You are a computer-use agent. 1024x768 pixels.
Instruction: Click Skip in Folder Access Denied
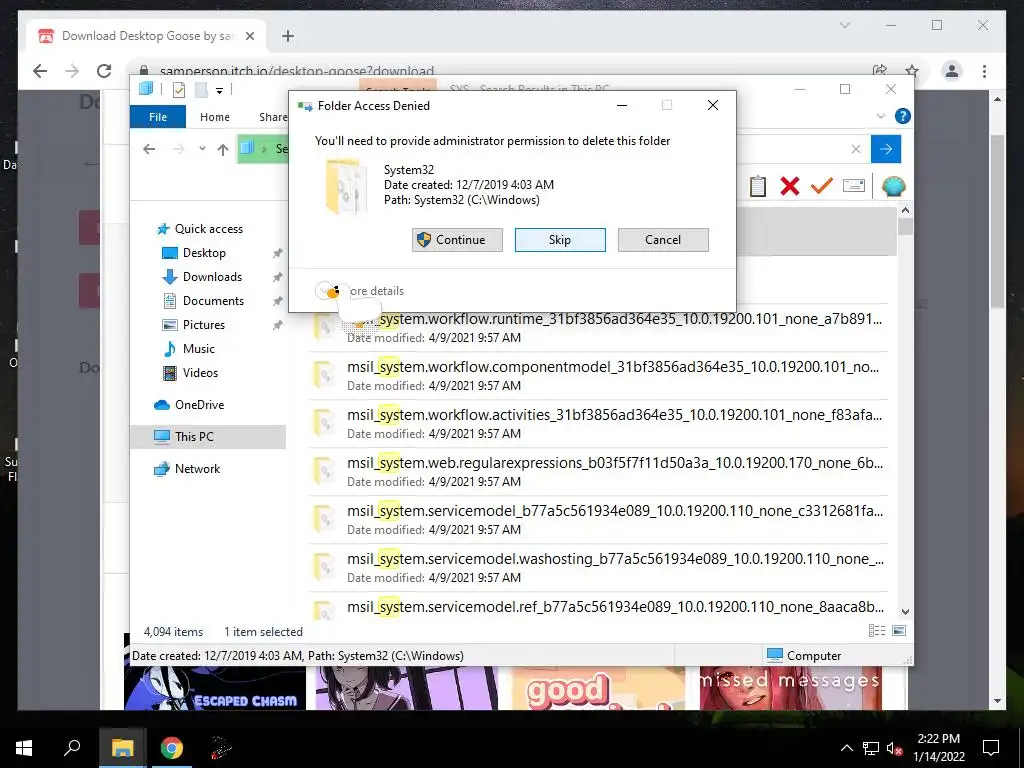(560, 240)
